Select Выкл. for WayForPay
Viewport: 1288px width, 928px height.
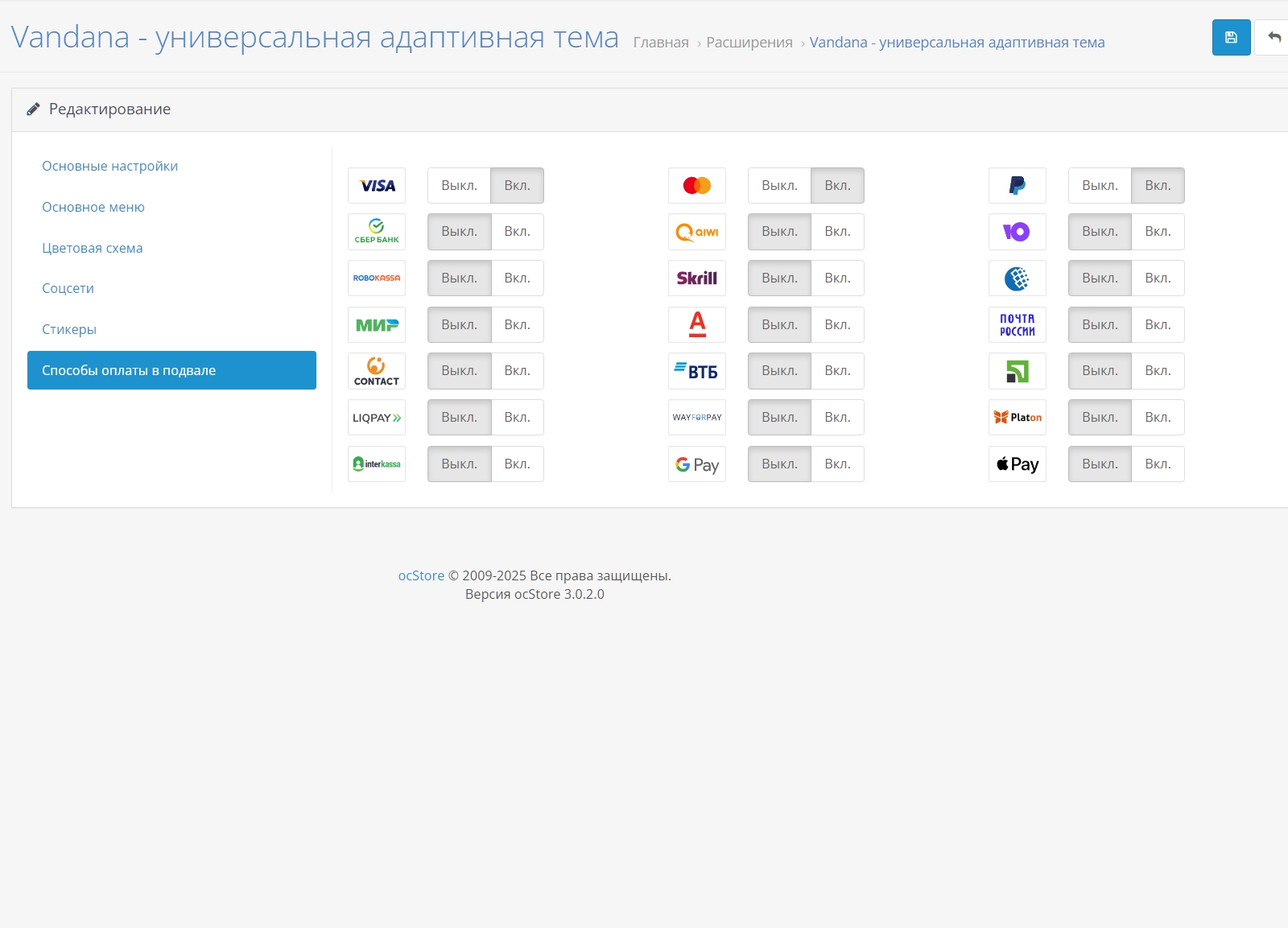tap(779, 418)
